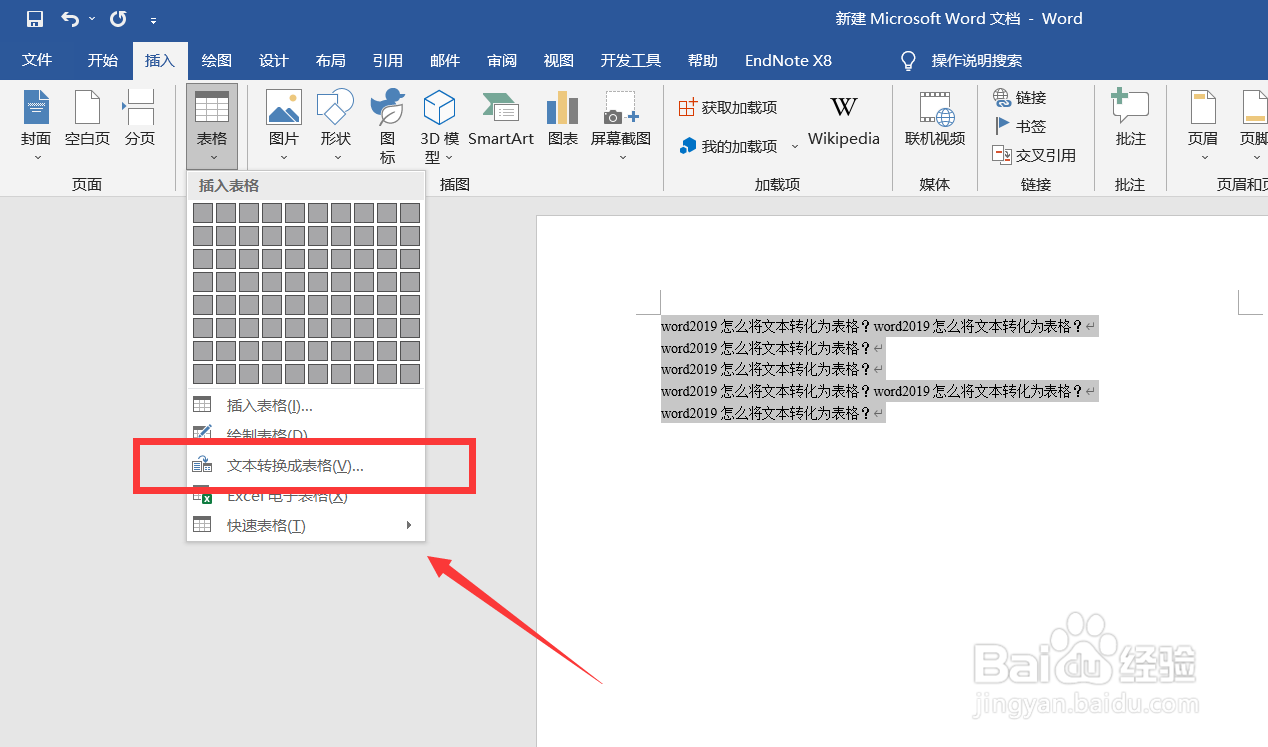Undo the last action

[69, 18]
